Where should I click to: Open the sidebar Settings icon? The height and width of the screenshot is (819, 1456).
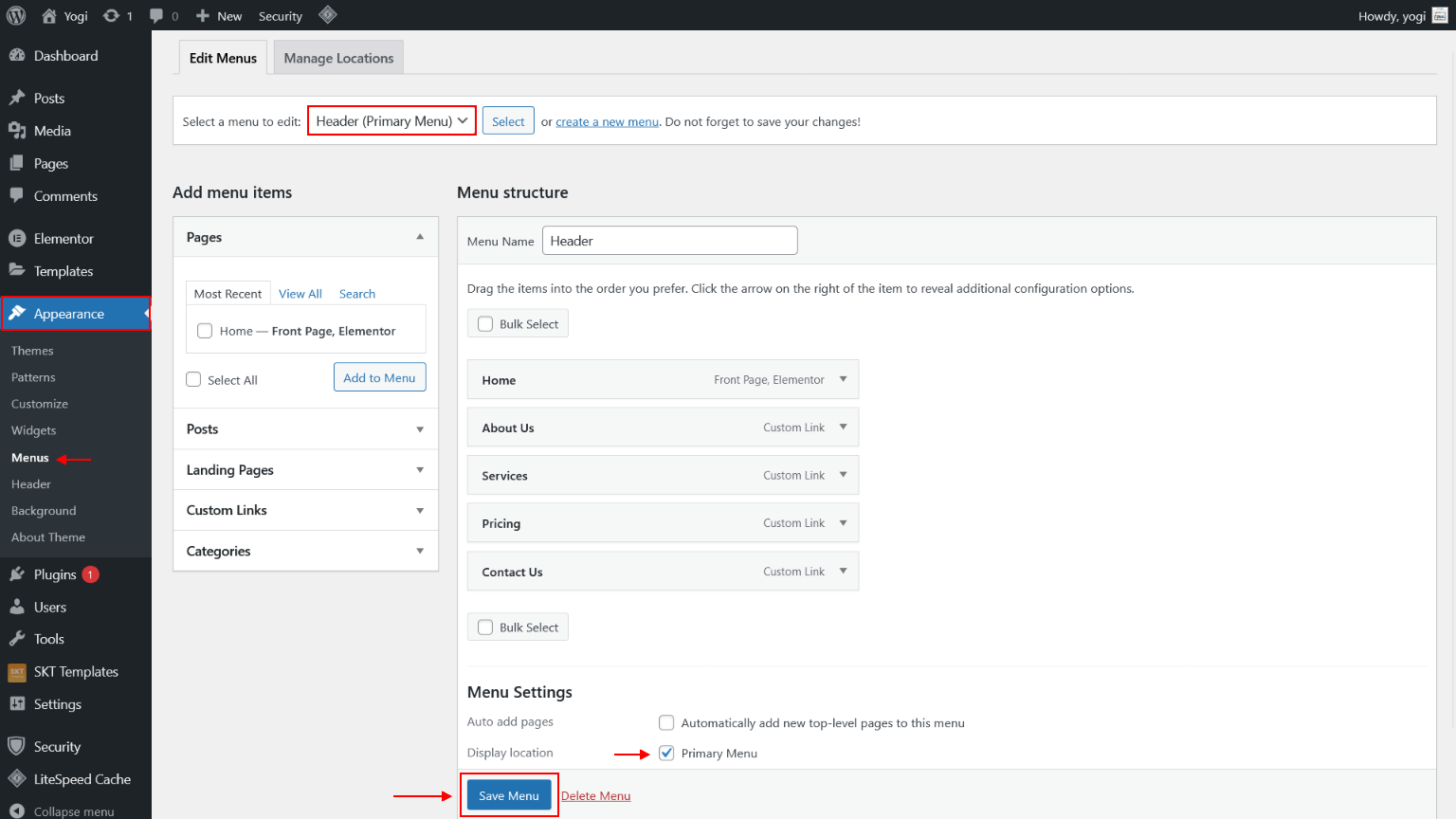point(17,703)
